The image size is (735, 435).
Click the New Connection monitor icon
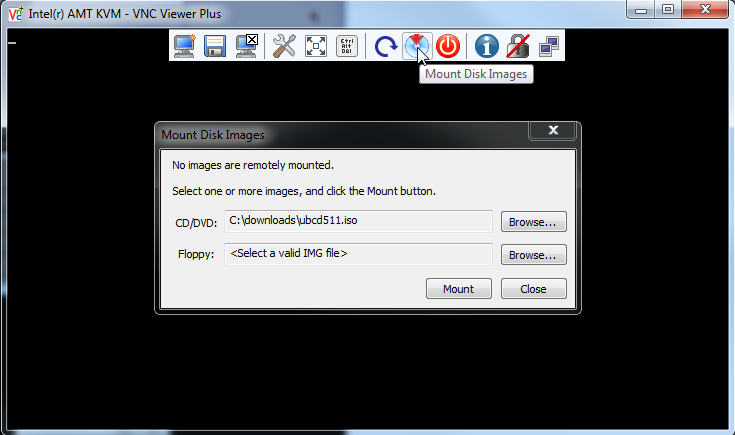click(x=184, y=46)
